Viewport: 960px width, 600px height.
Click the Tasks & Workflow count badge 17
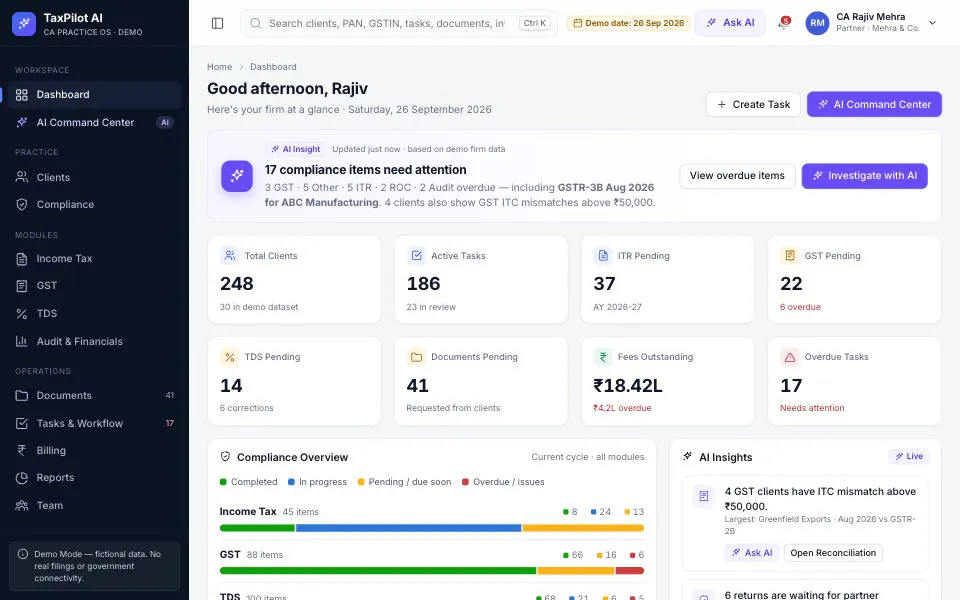tap(170, 423)
